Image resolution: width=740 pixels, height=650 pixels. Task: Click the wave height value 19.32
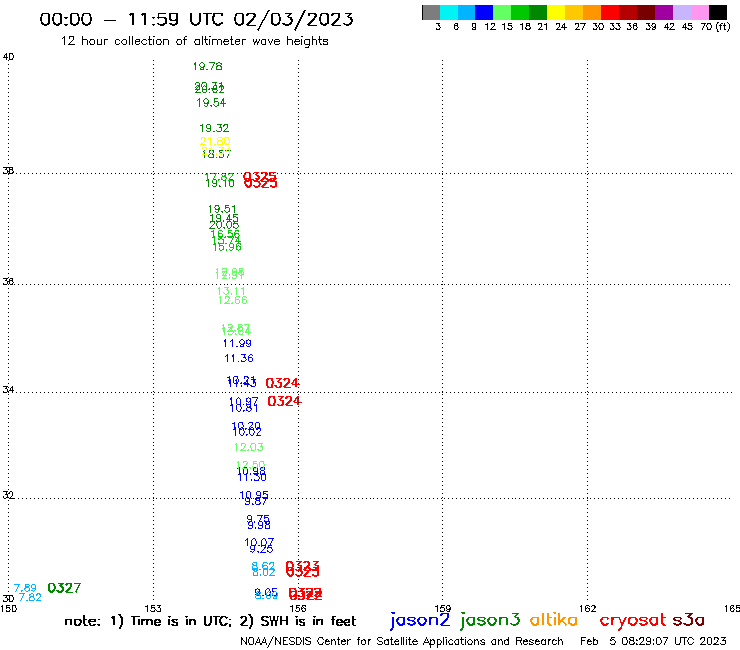(214, 128)
